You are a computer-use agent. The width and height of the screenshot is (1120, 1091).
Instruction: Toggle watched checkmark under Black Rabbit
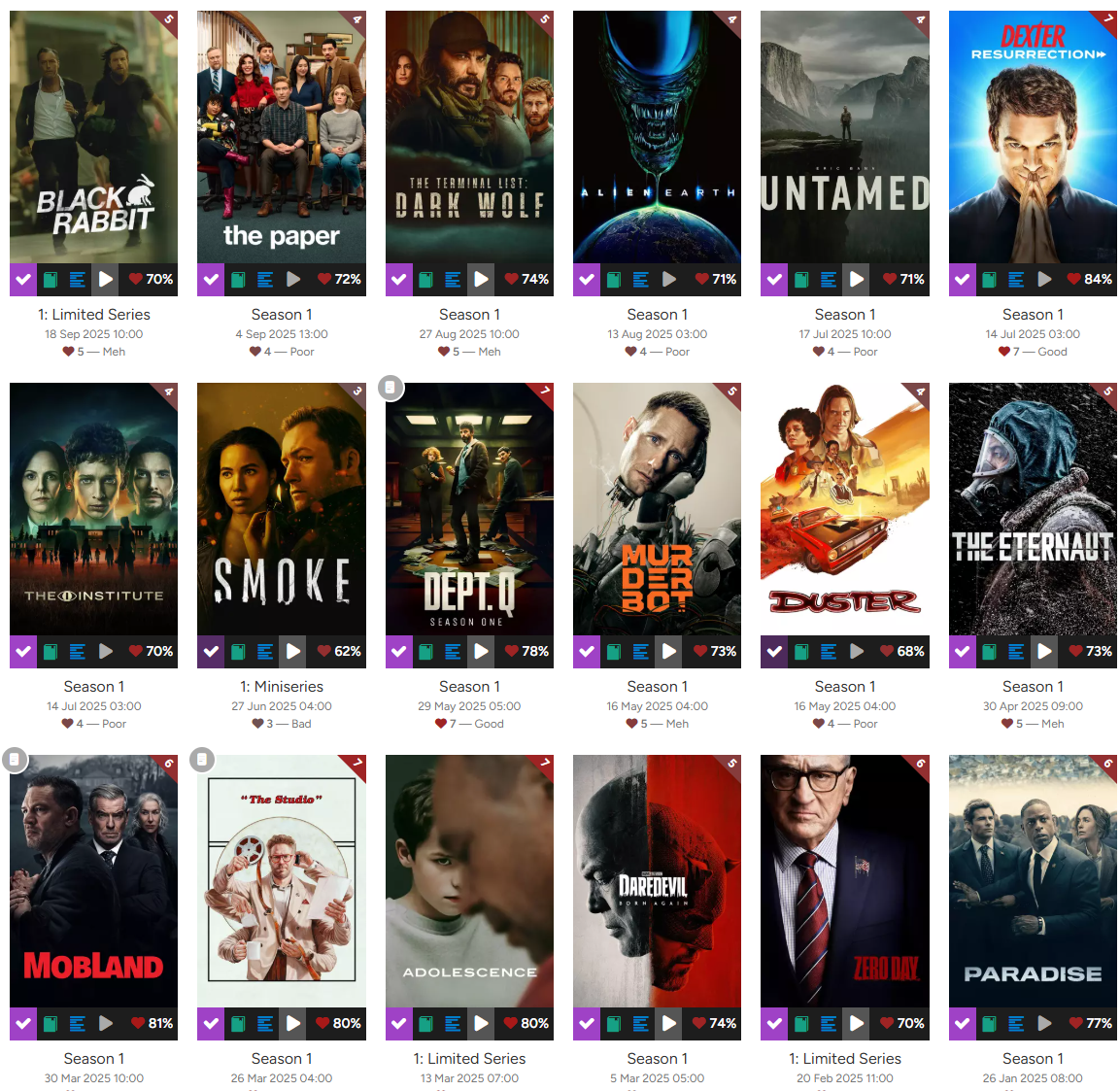point(23,280)
